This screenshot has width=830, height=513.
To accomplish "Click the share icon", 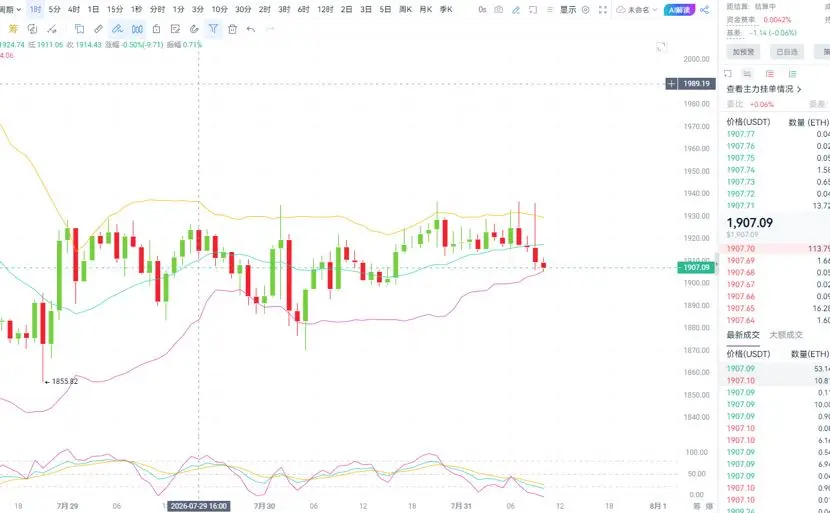I will coord(705,10).
